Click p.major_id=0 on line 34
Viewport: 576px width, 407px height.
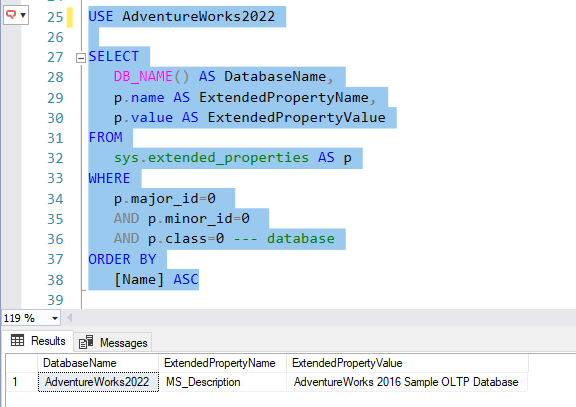[165, 199]
